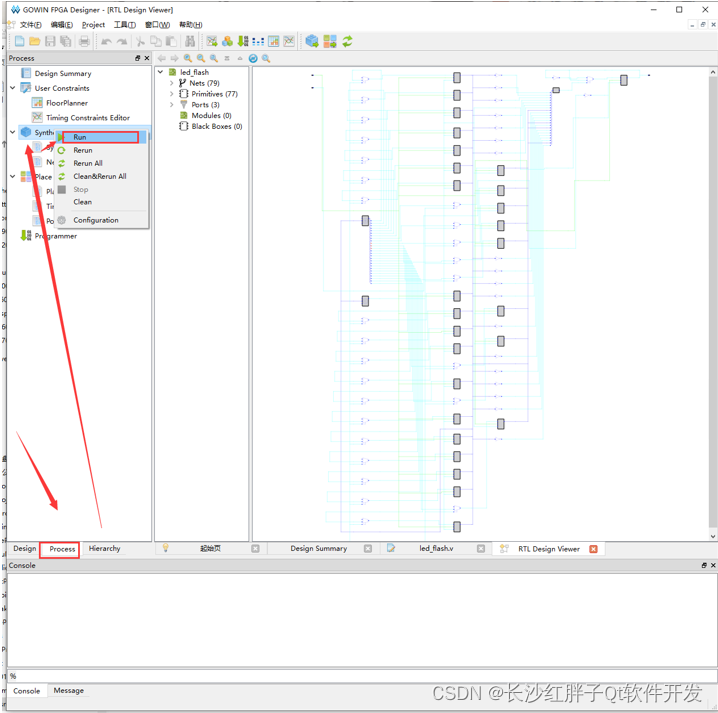The image size is (718, 713).
Task: Click the New File toolbar icon
Action: [x=19, y=41]
